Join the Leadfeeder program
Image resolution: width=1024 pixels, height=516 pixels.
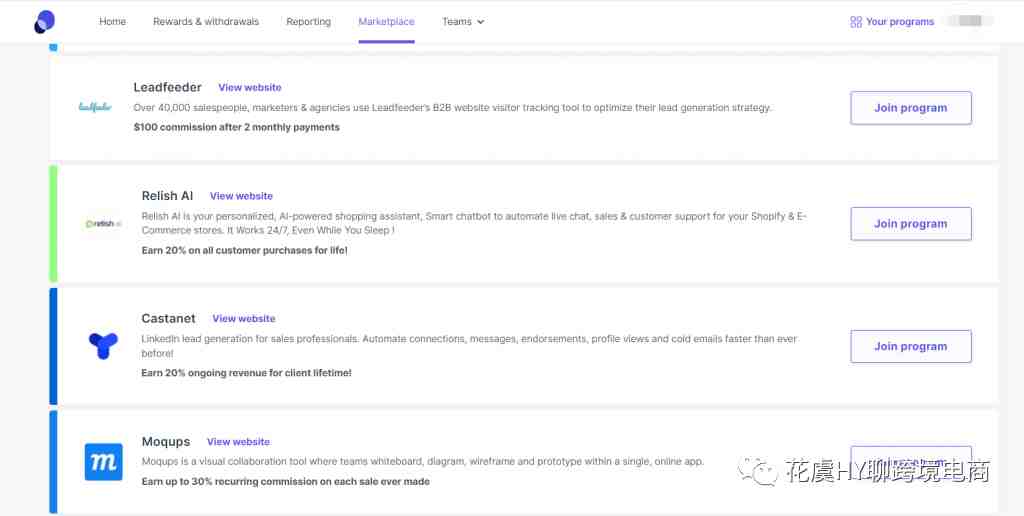click(x=910, y=108)
